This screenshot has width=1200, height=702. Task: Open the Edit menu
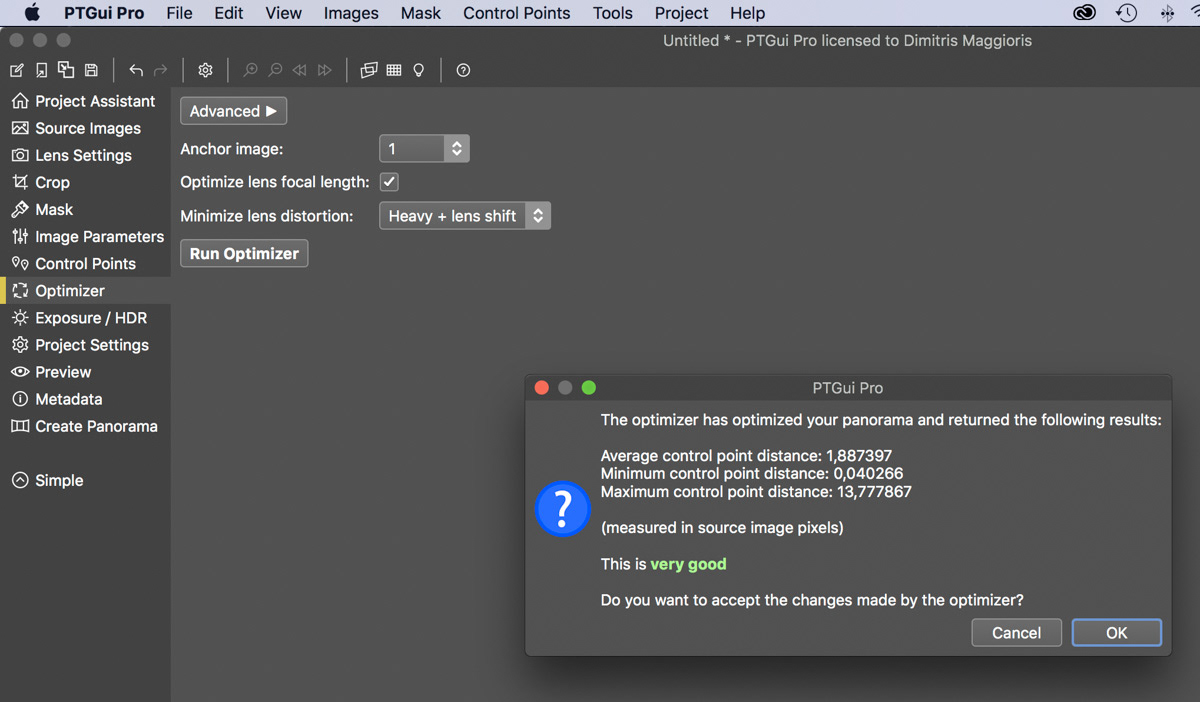229,13
